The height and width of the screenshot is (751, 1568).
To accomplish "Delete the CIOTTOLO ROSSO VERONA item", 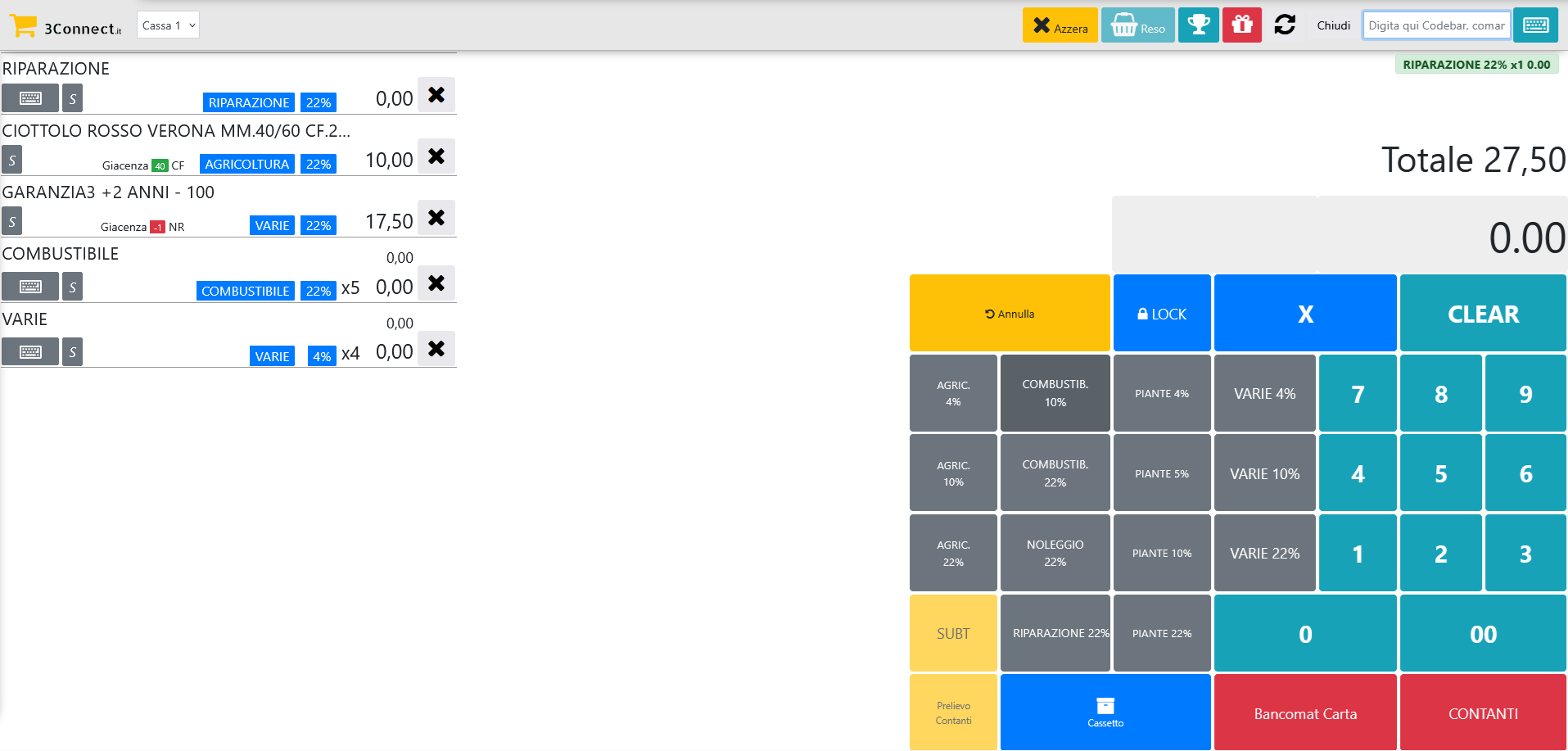I will 436,156.
